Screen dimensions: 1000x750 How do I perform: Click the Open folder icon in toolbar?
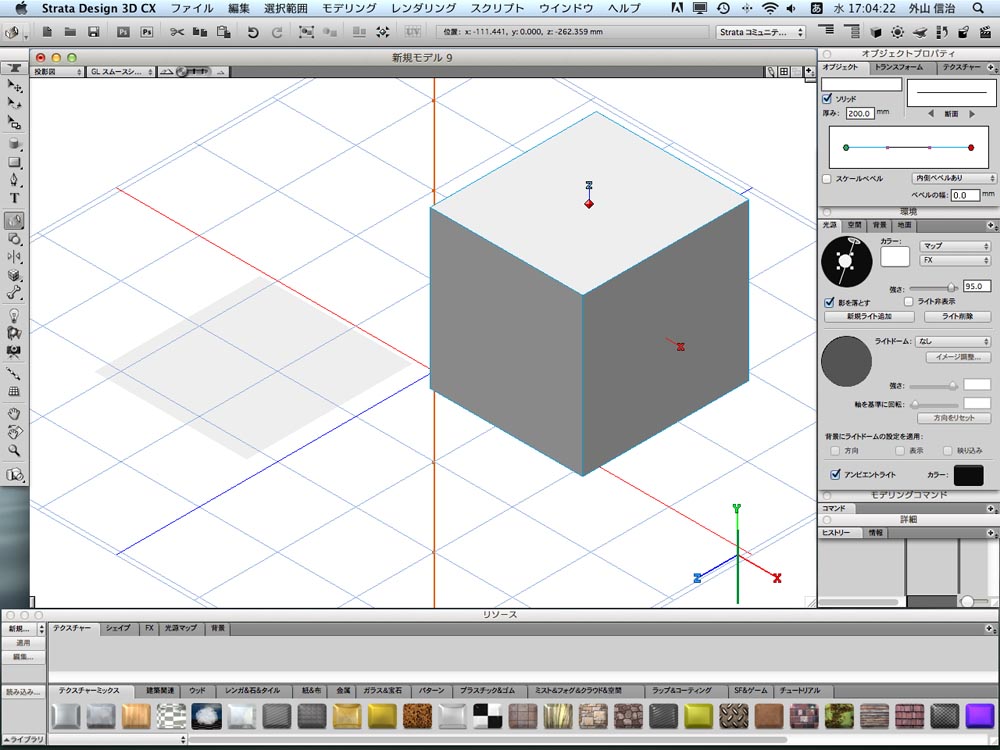[70, 32]
